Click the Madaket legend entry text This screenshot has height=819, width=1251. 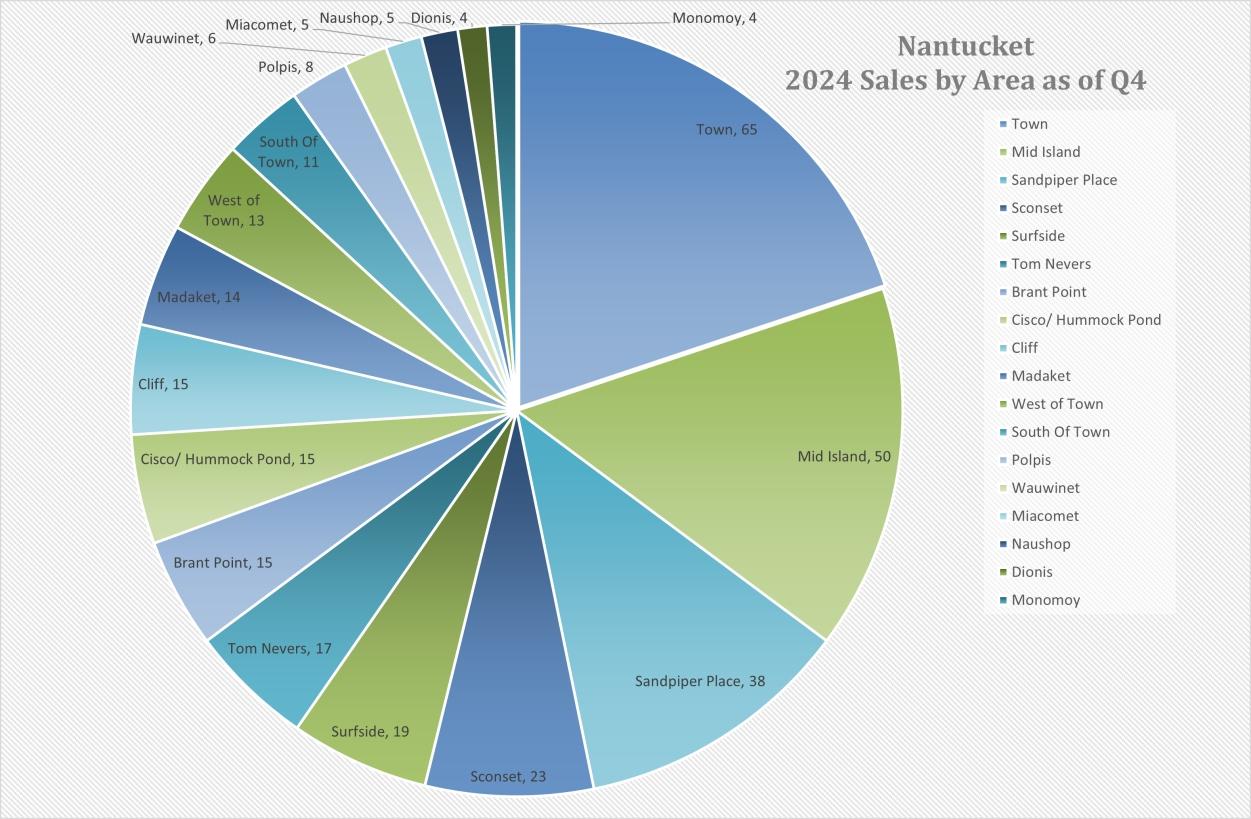[x=1041, y=376]
